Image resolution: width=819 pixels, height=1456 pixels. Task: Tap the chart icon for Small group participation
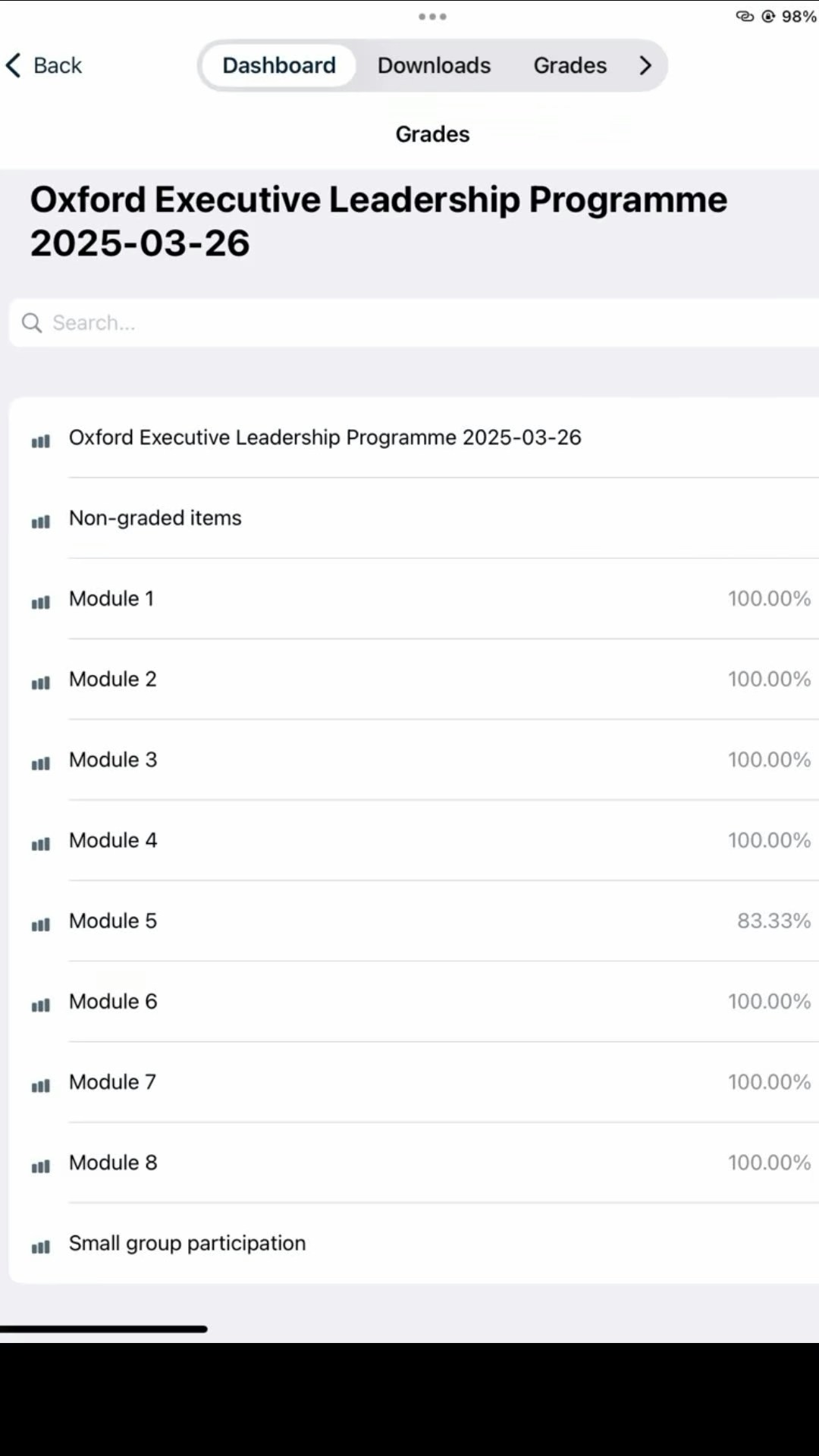click(x=41, y=1247)
